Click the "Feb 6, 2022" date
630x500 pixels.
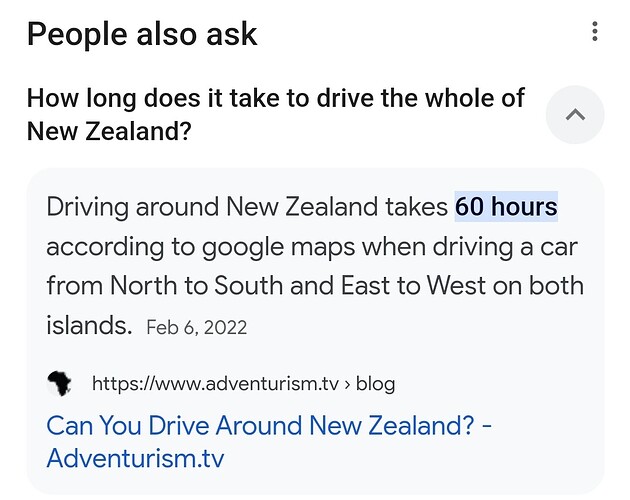tap(196, 327)
